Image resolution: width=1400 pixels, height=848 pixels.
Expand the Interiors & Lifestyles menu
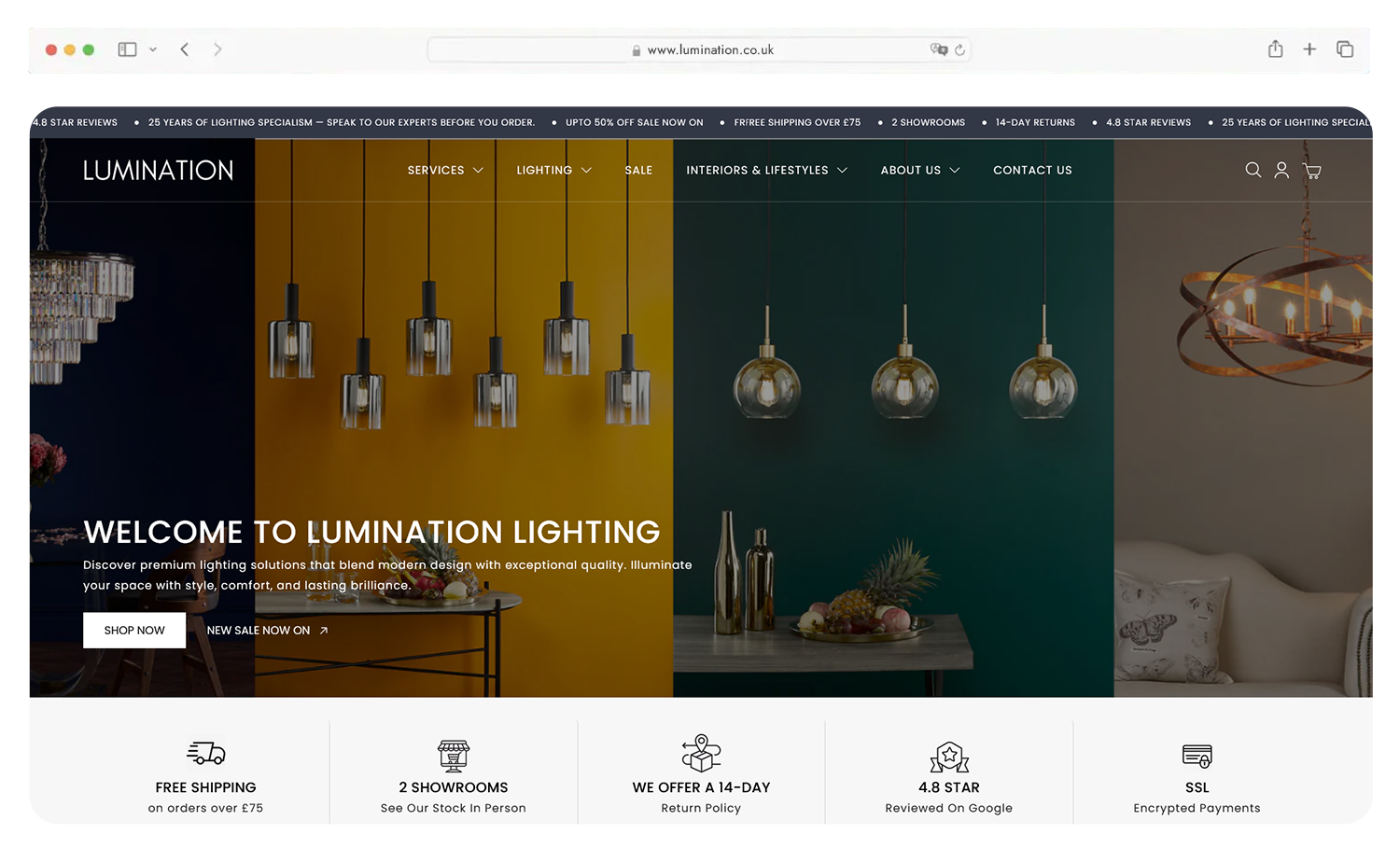coord(765,170)
